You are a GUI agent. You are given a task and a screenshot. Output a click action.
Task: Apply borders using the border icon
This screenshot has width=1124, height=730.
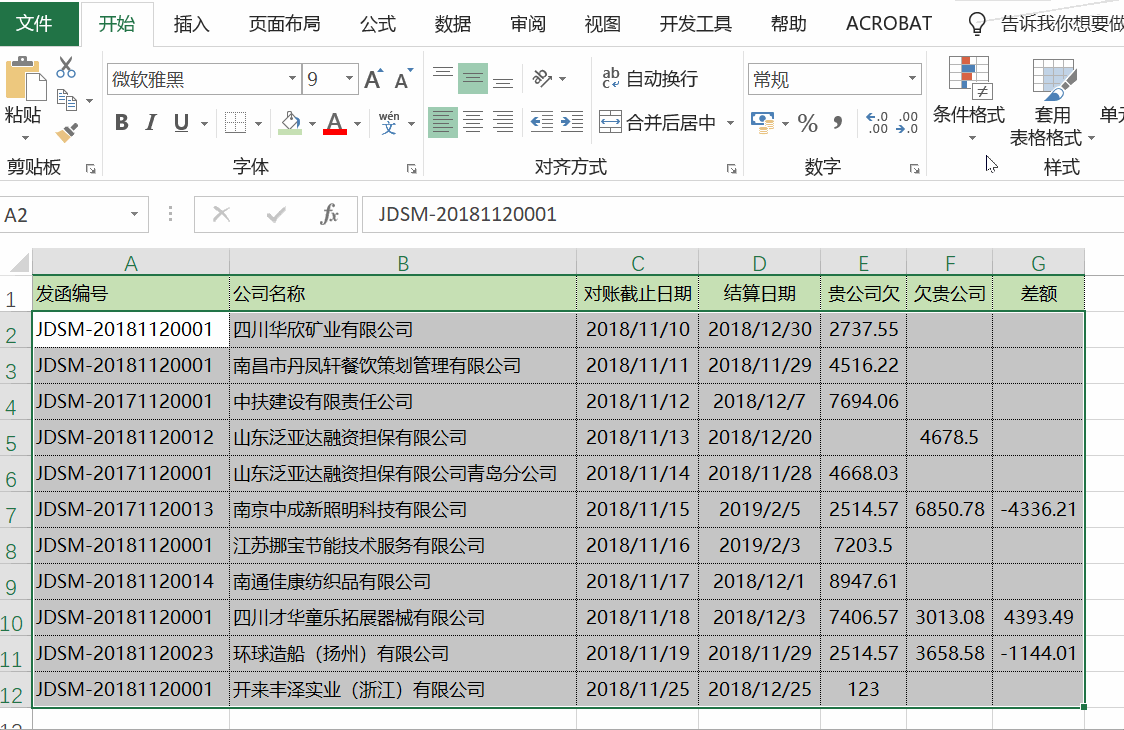click(x=235, y=123)
